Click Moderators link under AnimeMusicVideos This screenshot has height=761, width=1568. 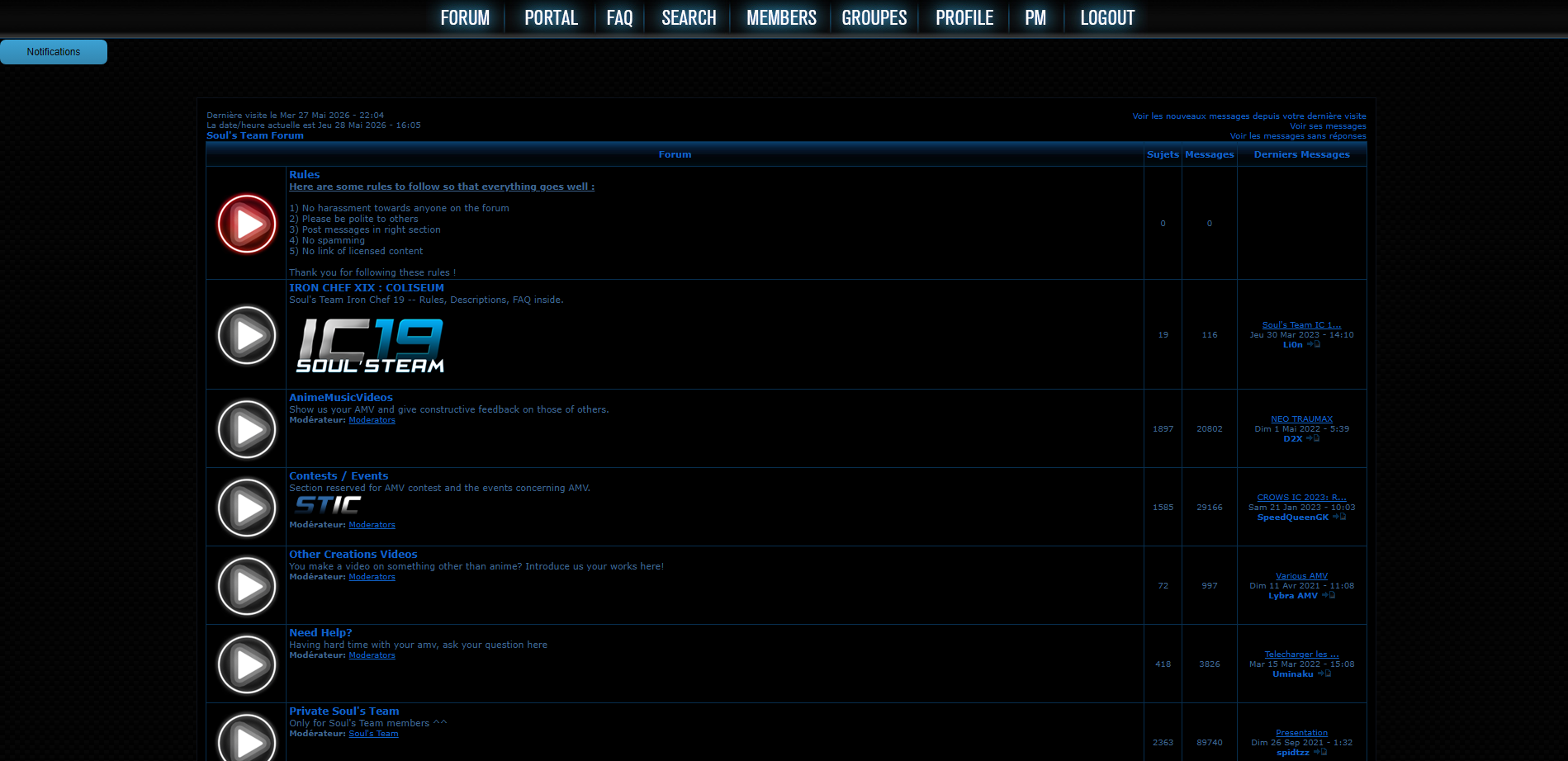372,420
